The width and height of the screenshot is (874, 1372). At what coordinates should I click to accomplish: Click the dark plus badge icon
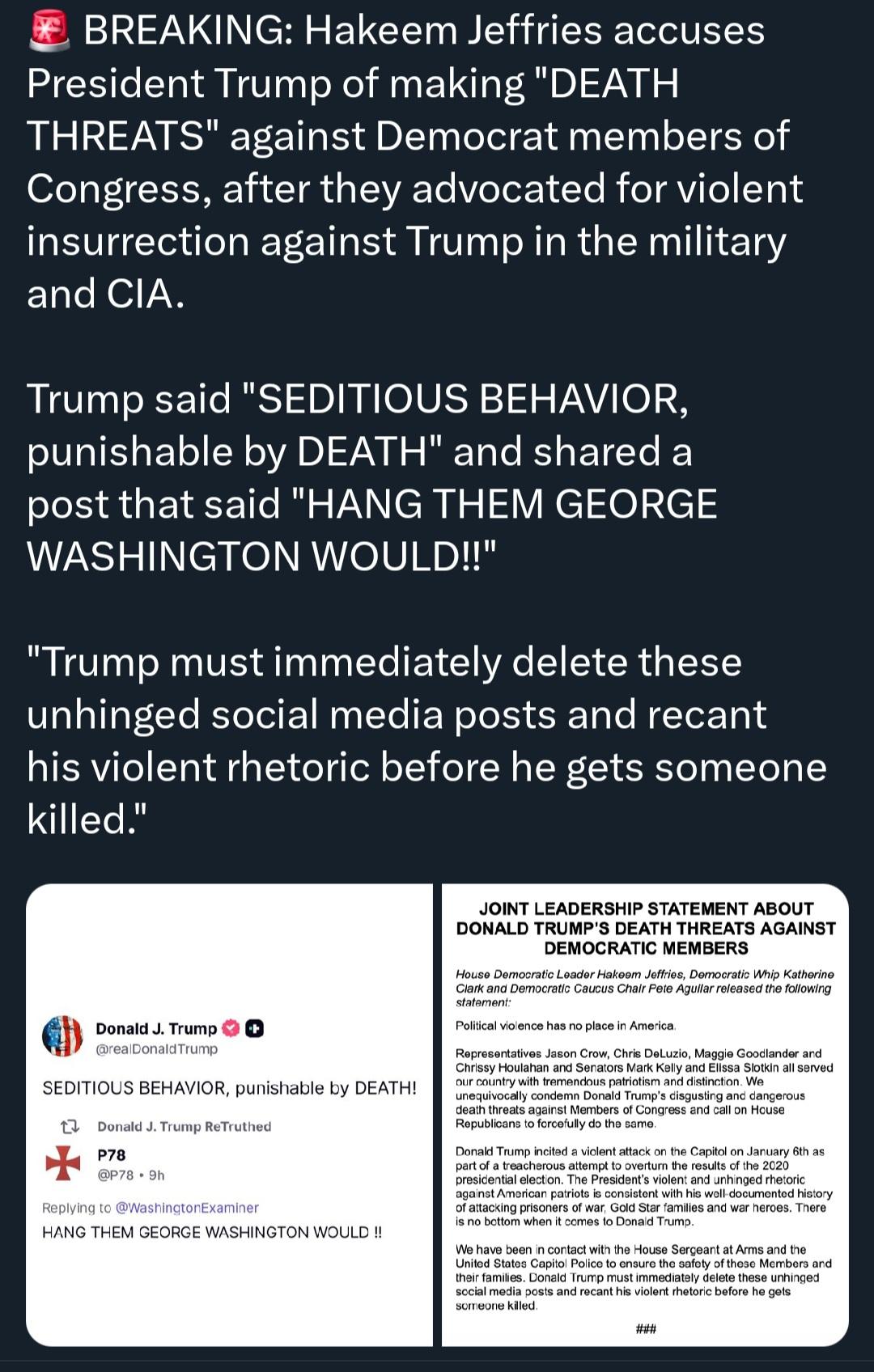click(x=254, y=1028)
